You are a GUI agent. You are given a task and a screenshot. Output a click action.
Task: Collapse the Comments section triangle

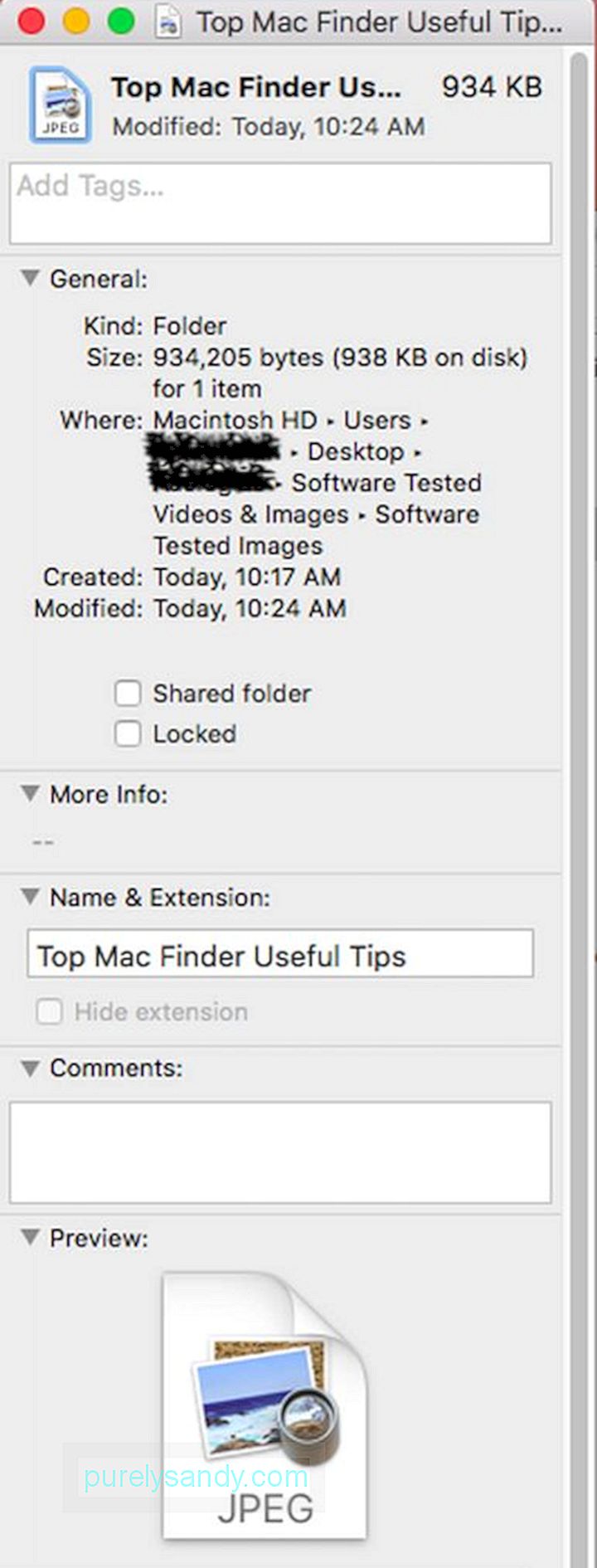coord(30,1068)
